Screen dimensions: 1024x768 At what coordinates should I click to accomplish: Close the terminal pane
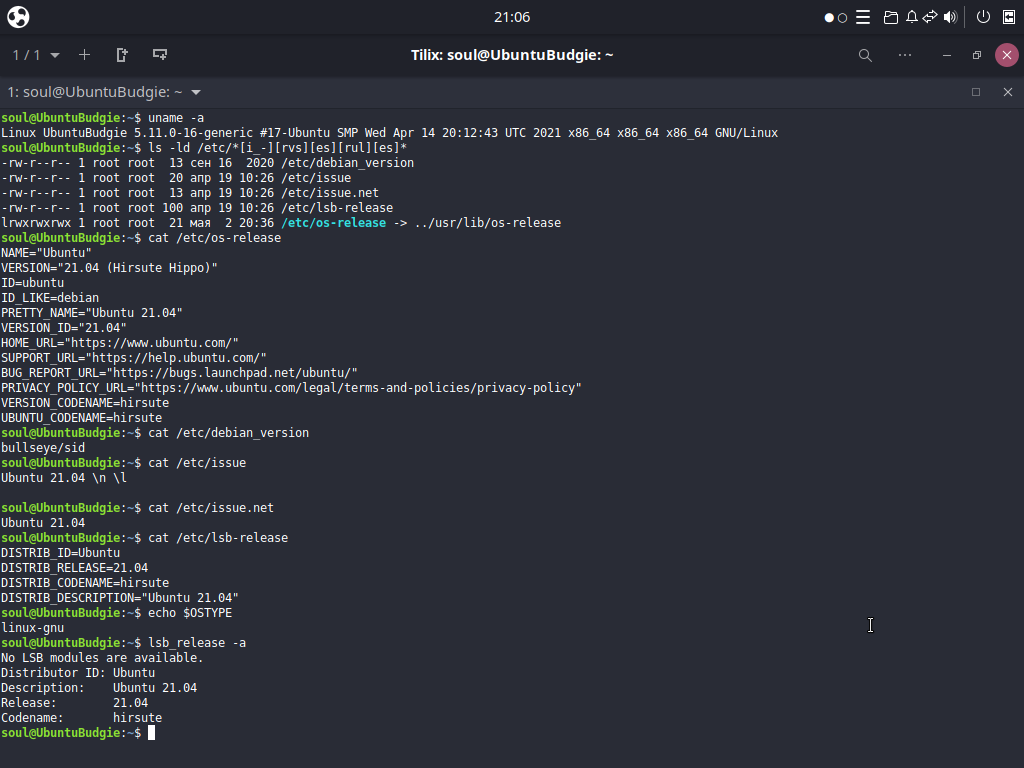point(1008,92)
